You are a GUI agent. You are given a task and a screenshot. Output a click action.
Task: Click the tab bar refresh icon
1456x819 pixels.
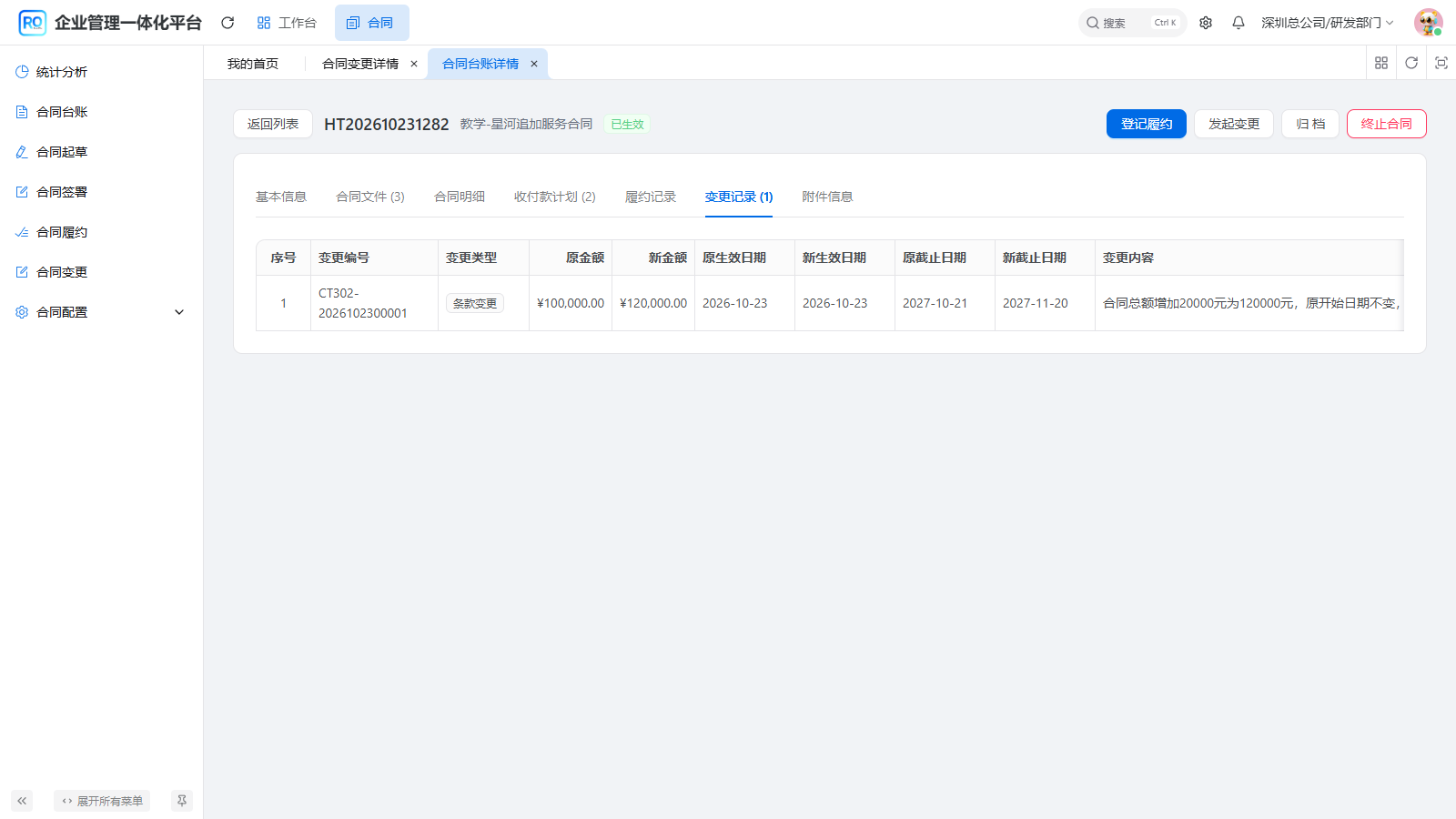coord(1411,63)
